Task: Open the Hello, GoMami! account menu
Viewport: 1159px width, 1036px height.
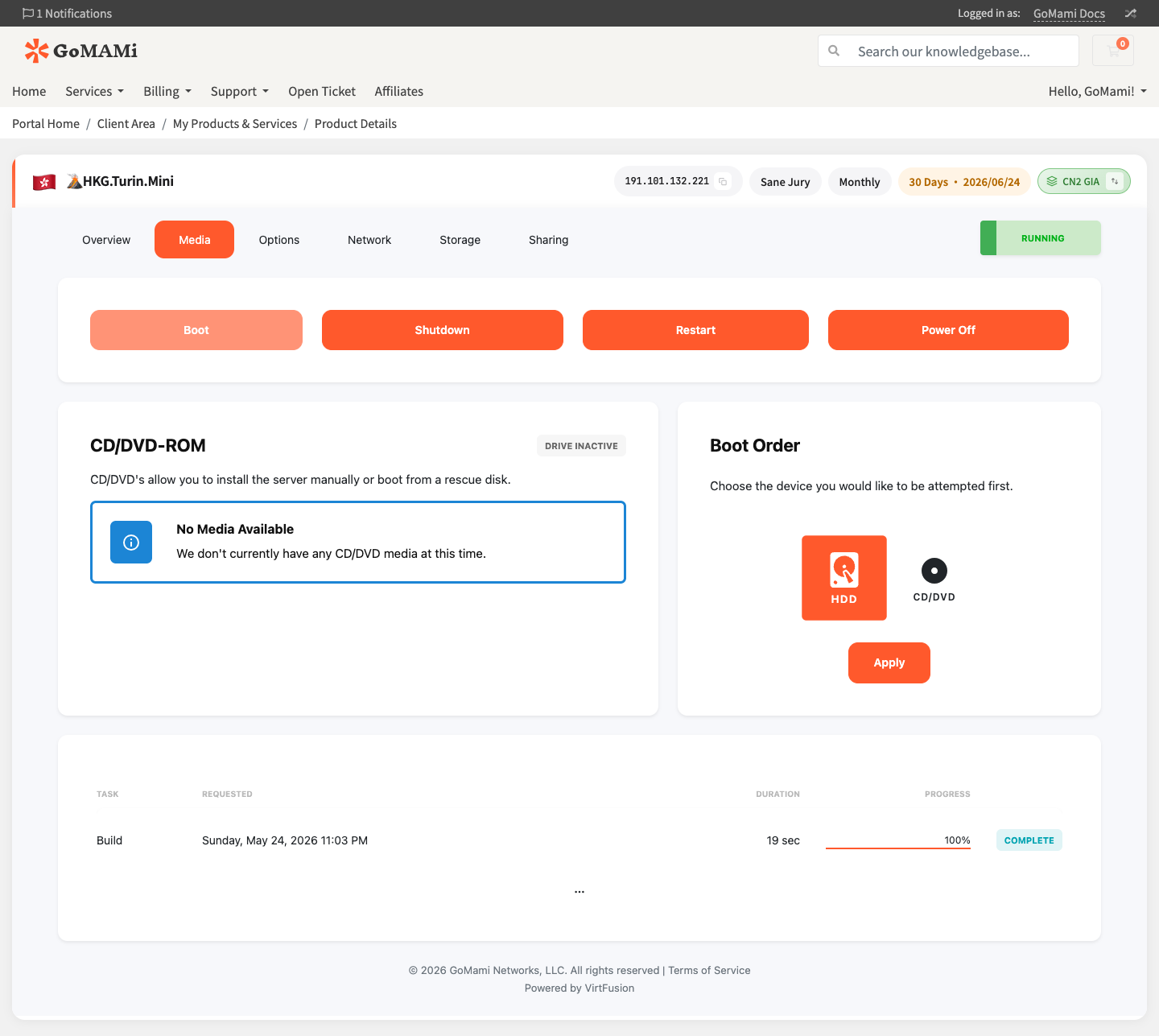Action: click(1098, 92)
